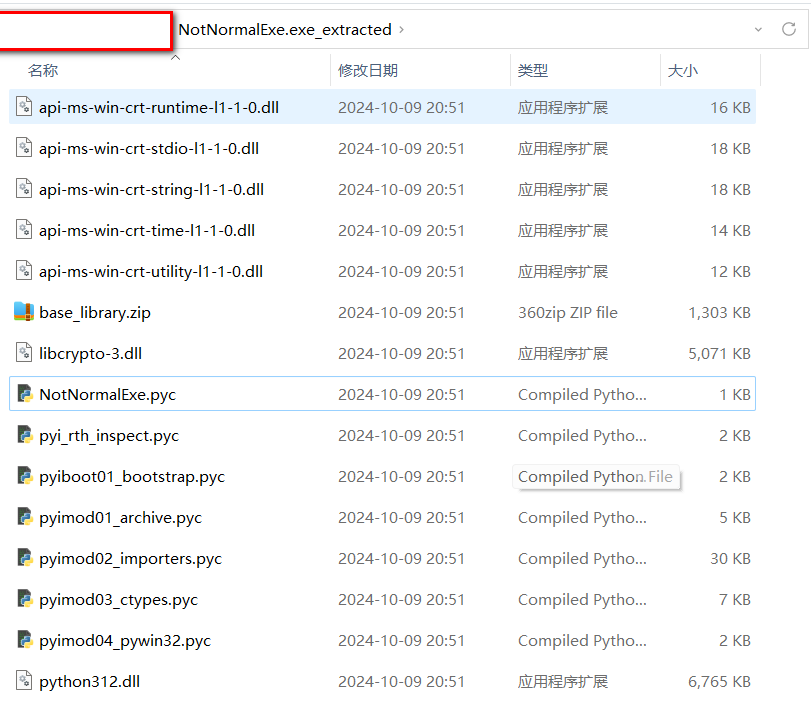Select the api-ms-win-crt-time-l1-1-0.dll file name
811x709 pixels.
tap(147, 230)
